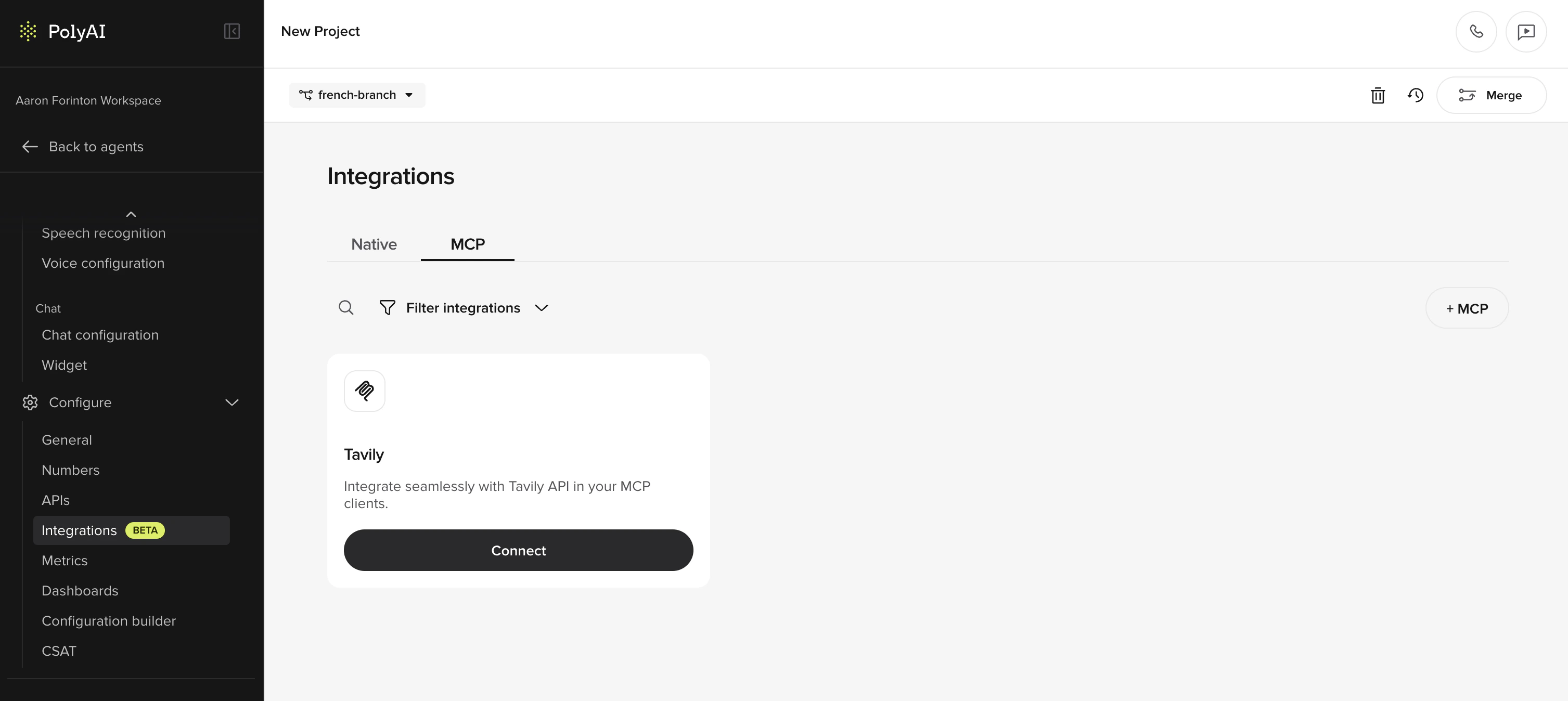Open the call testing phone icon
The image size is (1568, 701).
[1476, 31]
